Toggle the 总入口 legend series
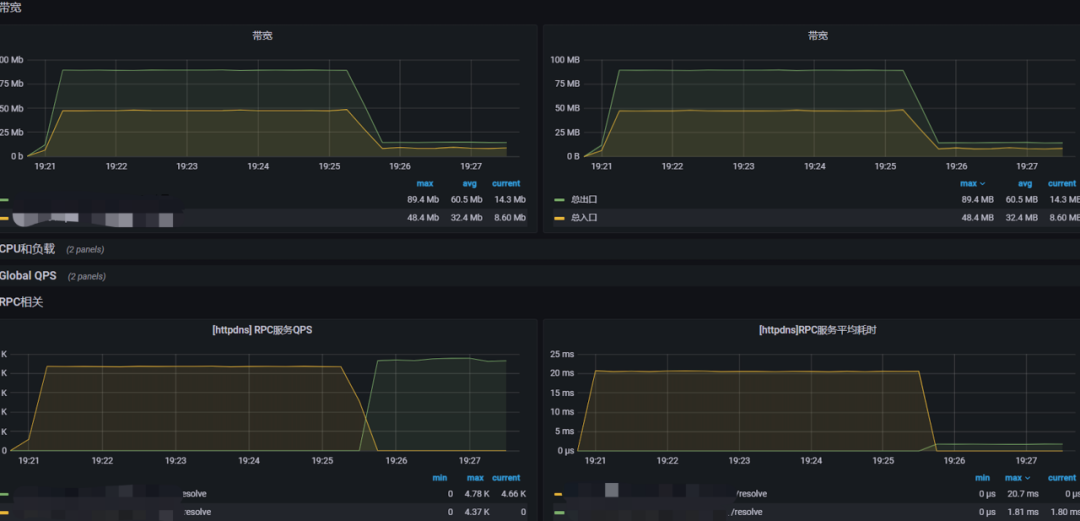Image resolution: width=1080 pixels, height=521 pixels. pos(584,218)
